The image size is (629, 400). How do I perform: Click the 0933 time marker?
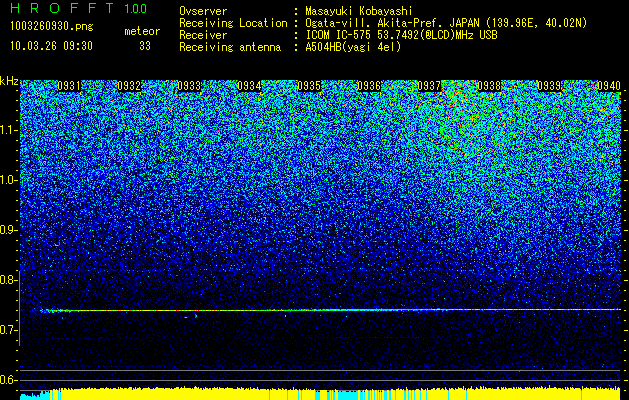point(189,86)
